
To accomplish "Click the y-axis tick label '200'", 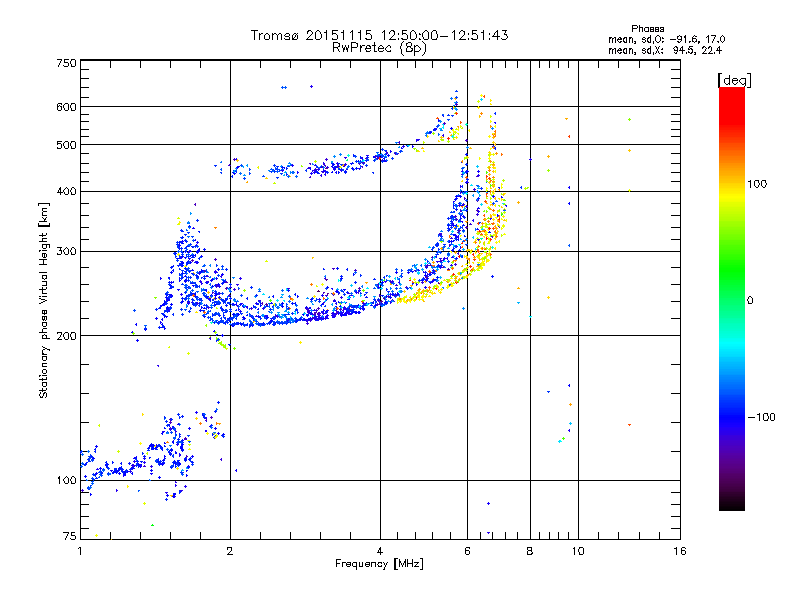I will tap(66, 336).
